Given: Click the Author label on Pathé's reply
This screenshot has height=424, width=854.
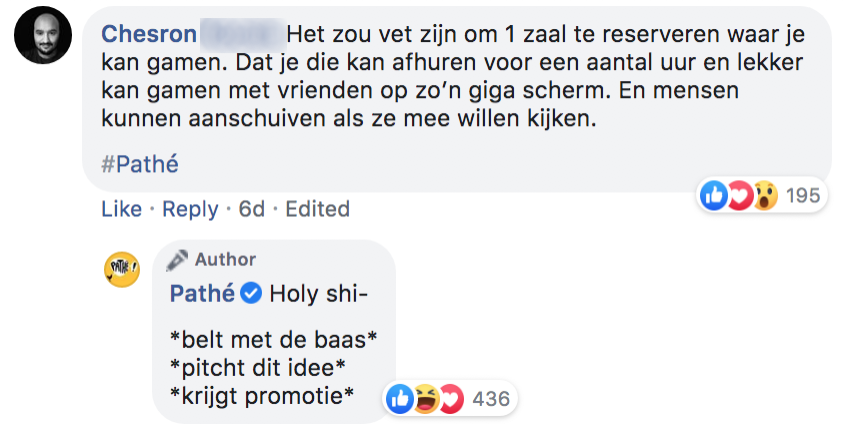Looking at the screenshot, I should pos(225,260).
